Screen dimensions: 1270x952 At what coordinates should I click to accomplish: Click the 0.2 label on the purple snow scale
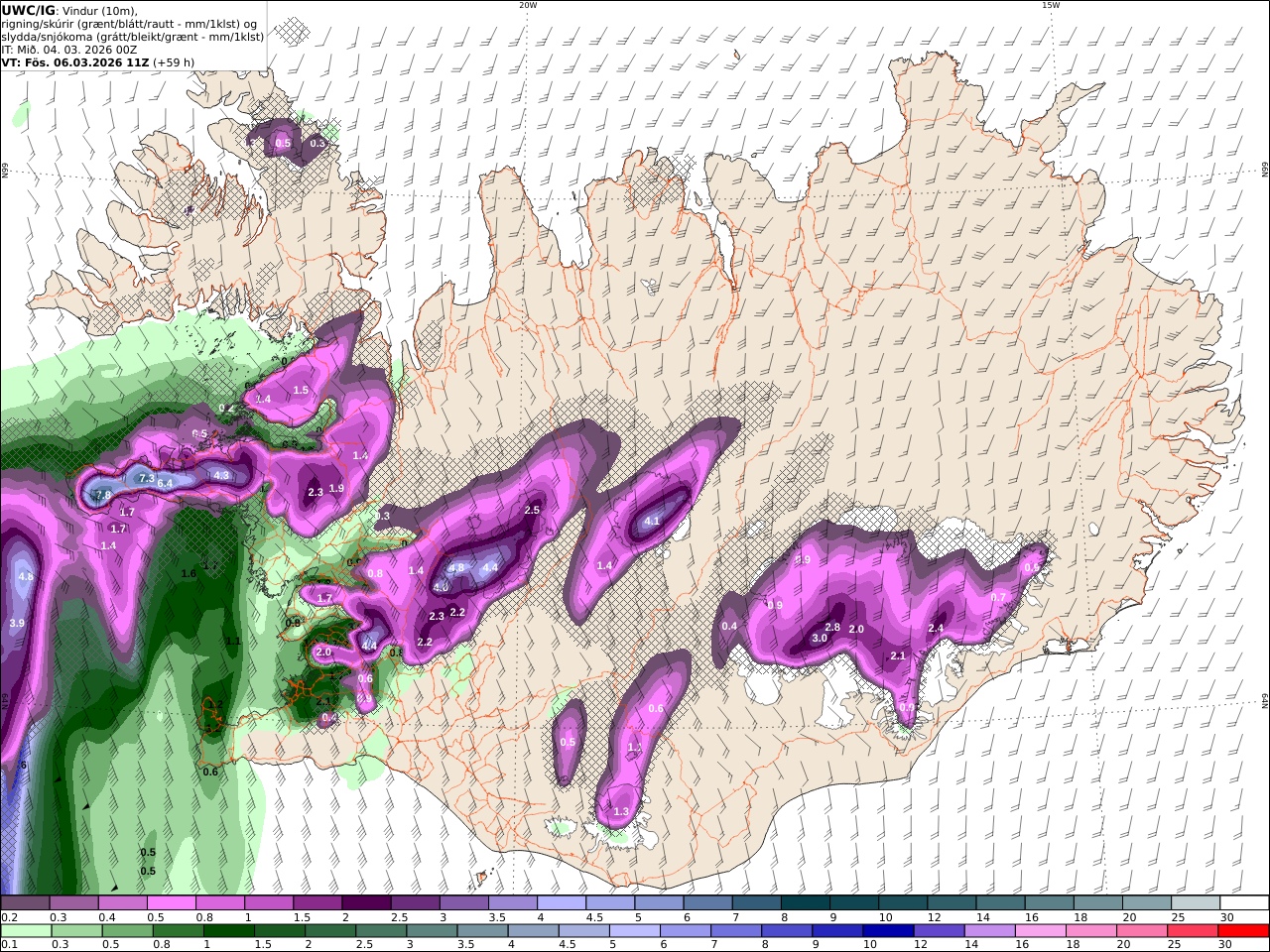coord(8,917)
